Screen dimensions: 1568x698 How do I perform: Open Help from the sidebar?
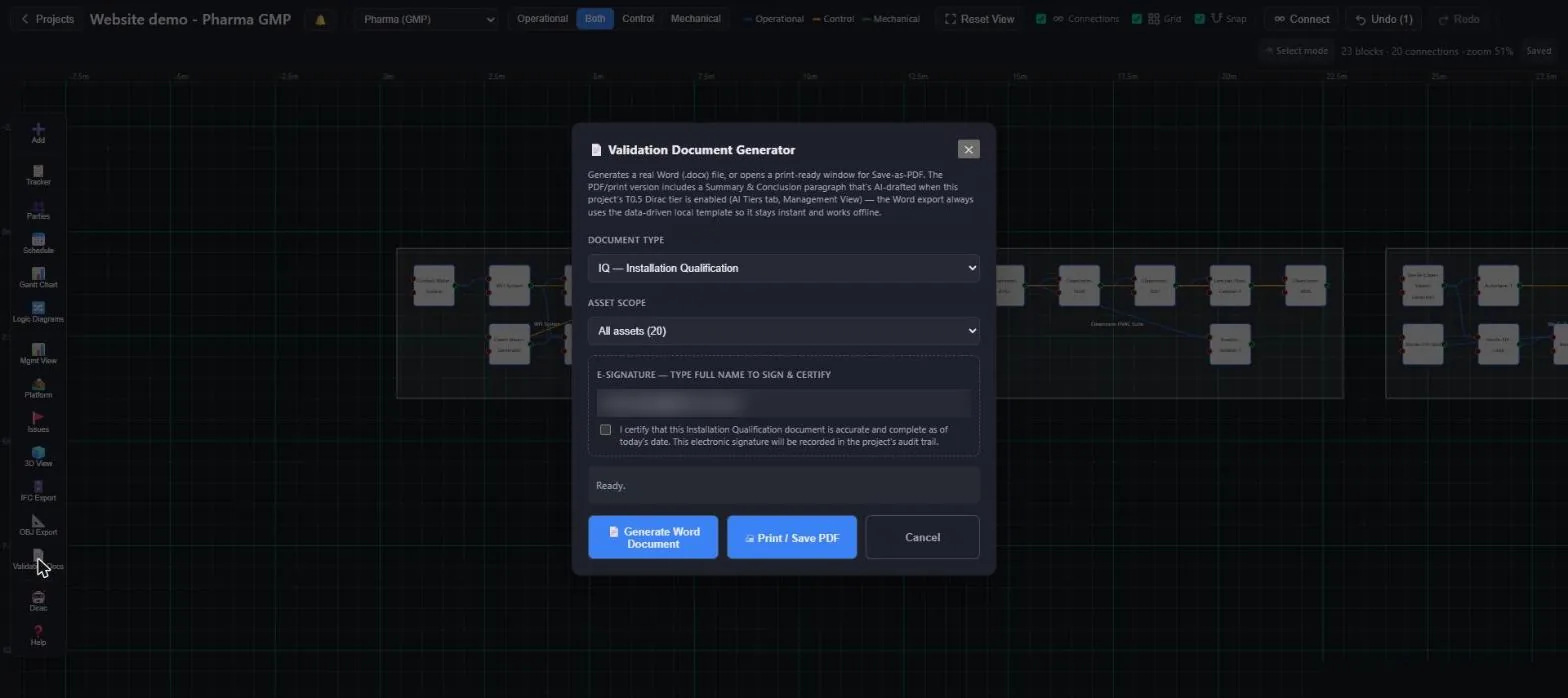(x=38, y=635)
